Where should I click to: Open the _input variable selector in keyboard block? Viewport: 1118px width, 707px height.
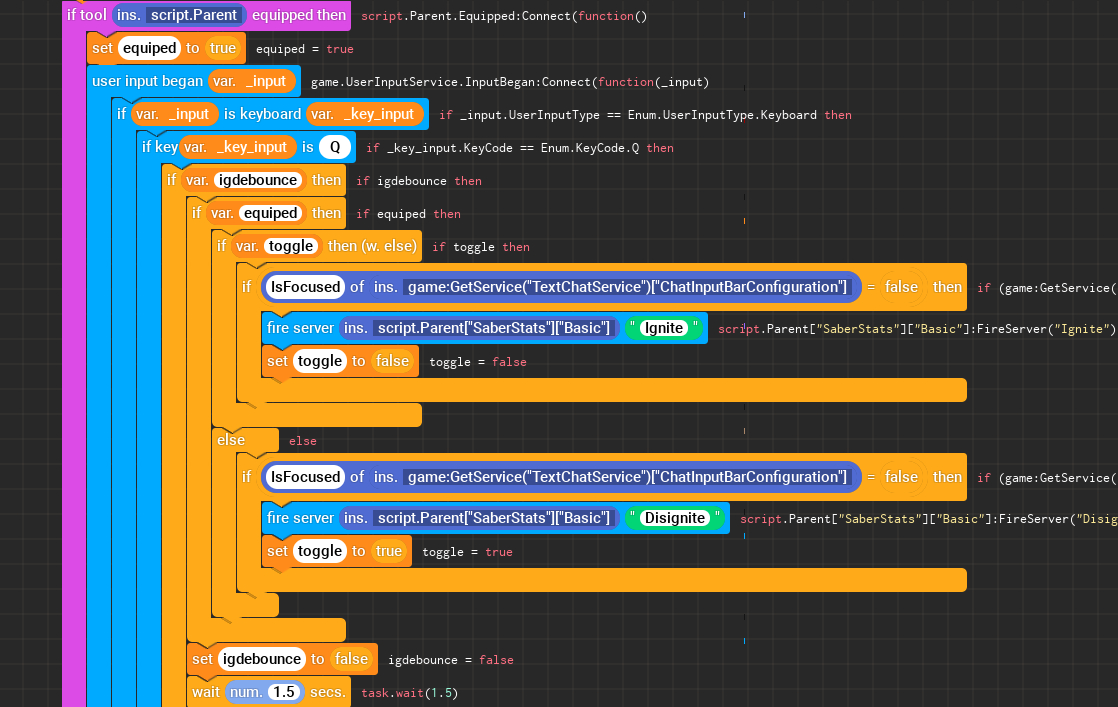click(x=174, y=113)
